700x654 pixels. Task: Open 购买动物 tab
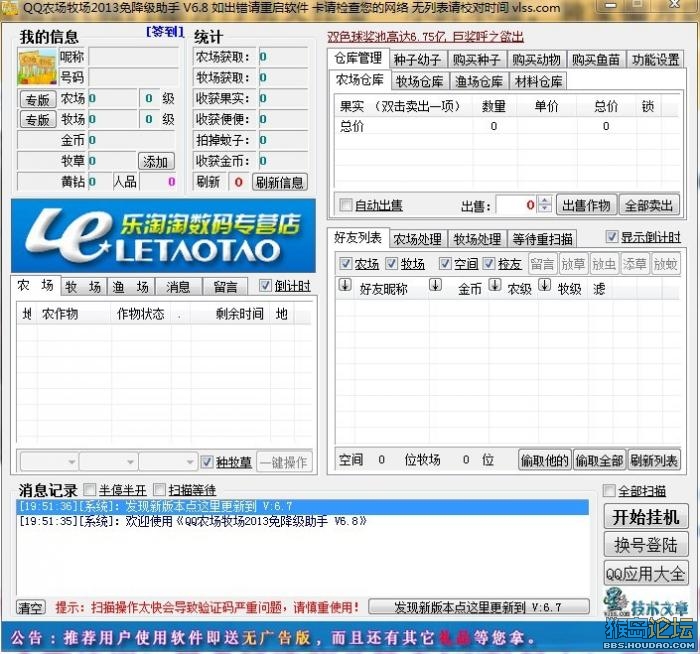(536, 59)
